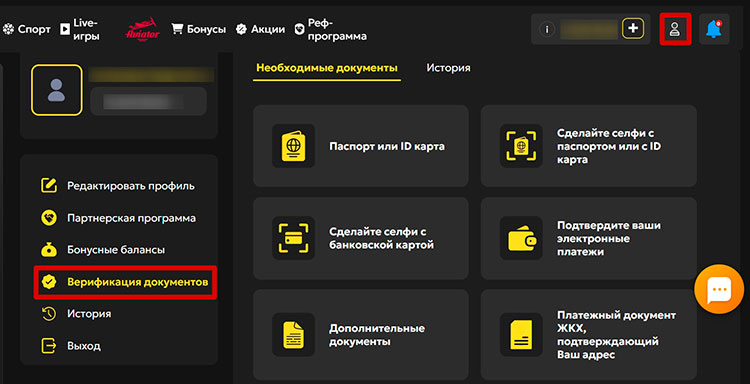Click the passport icon with globe
The image size is (750, 384).
(x=293, y=146)
